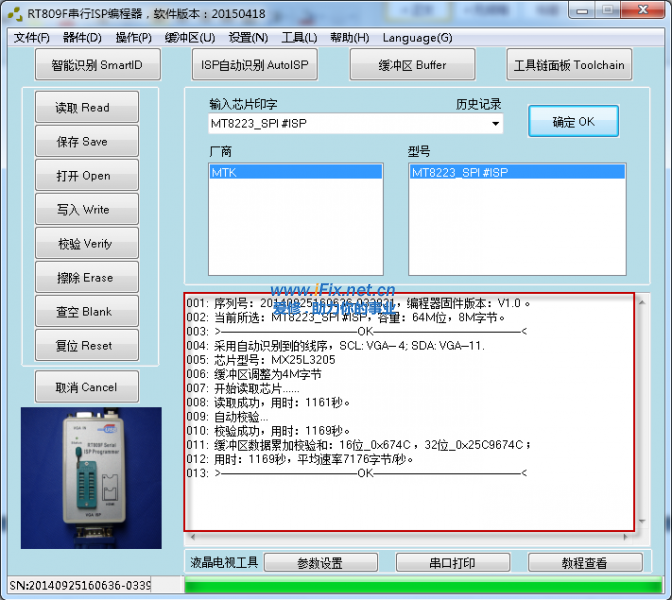This screenshot has width=672, height=600.
Task: Click the chip name input field
Action: (345, 124)
